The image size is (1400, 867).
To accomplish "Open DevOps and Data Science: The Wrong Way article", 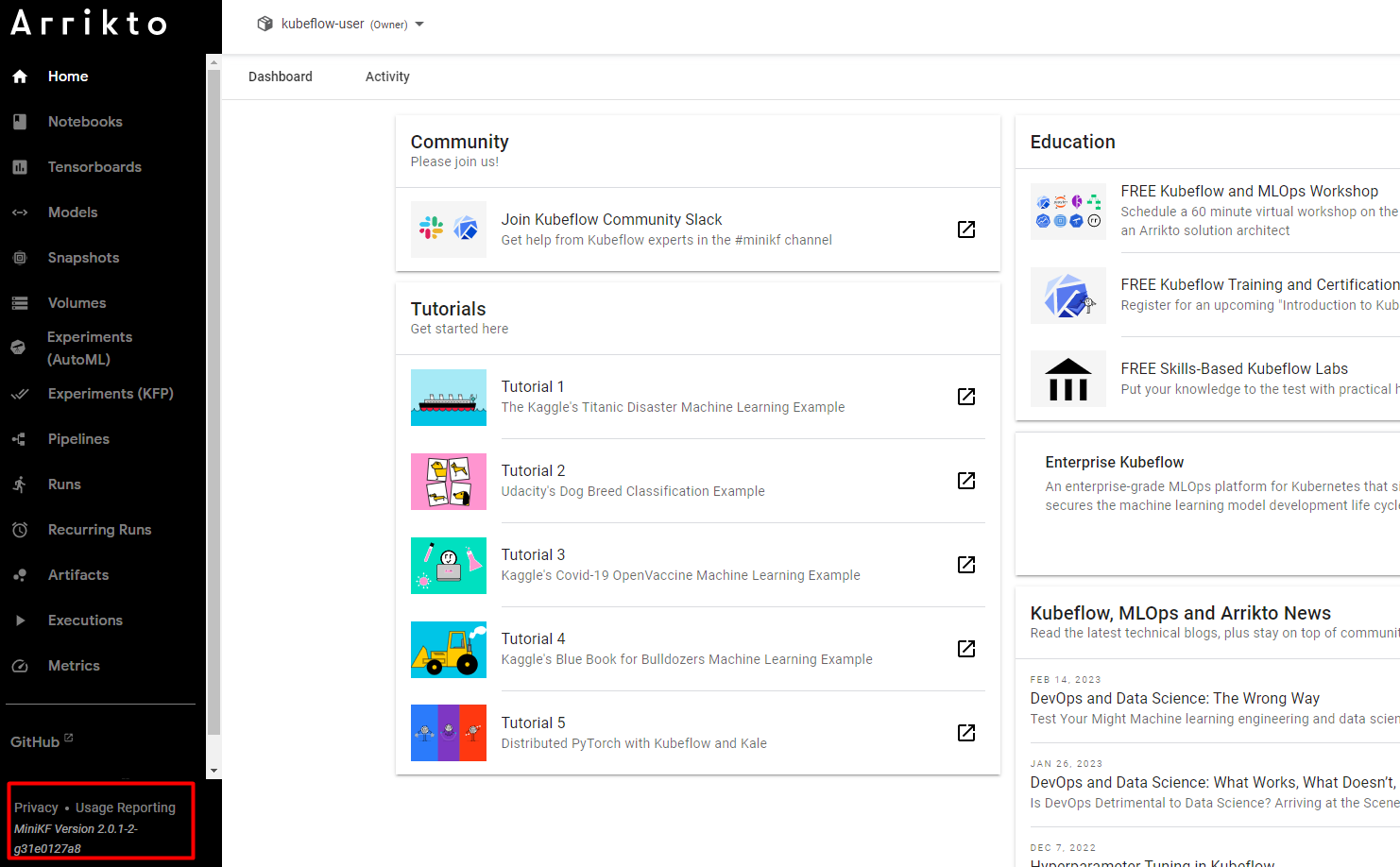I will [x=1174, y=698].
